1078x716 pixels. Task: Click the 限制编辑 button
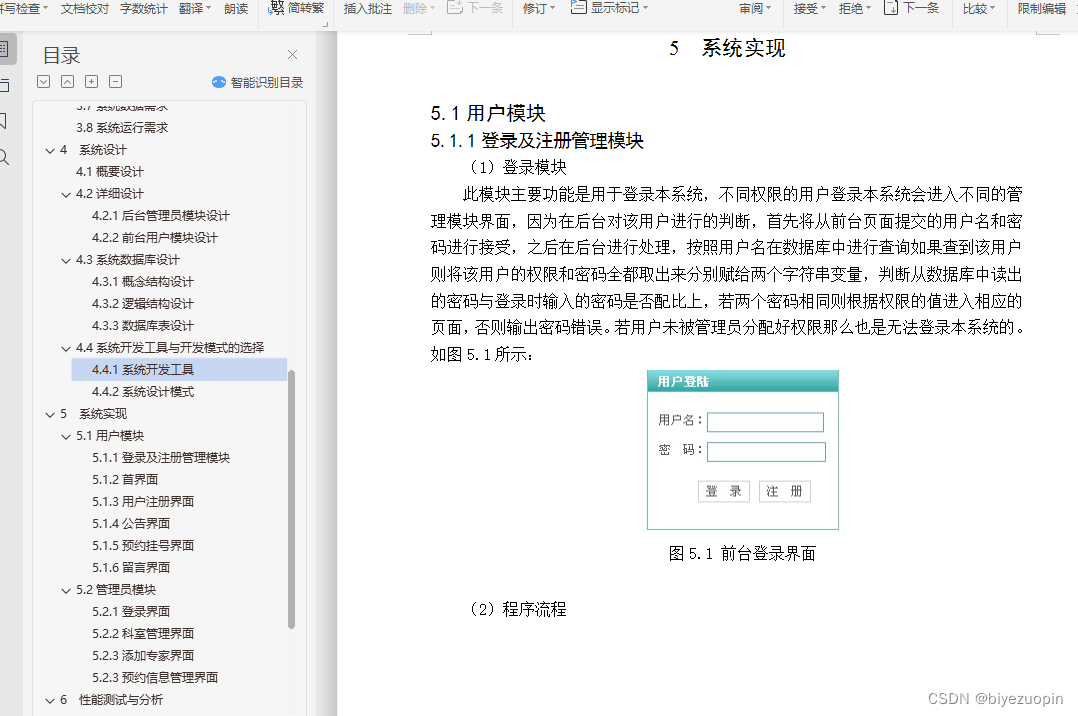[x=1042, y=8]
